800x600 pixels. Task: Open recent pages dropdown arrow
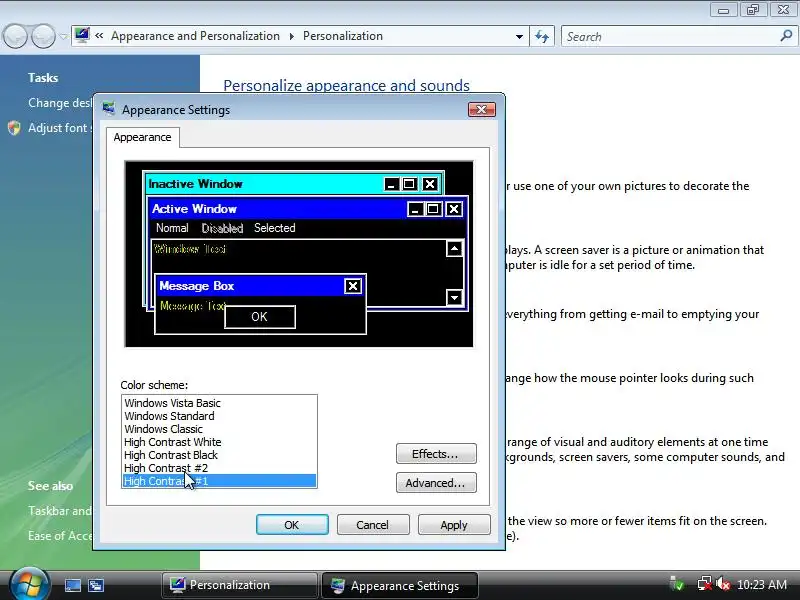point(63,37)
